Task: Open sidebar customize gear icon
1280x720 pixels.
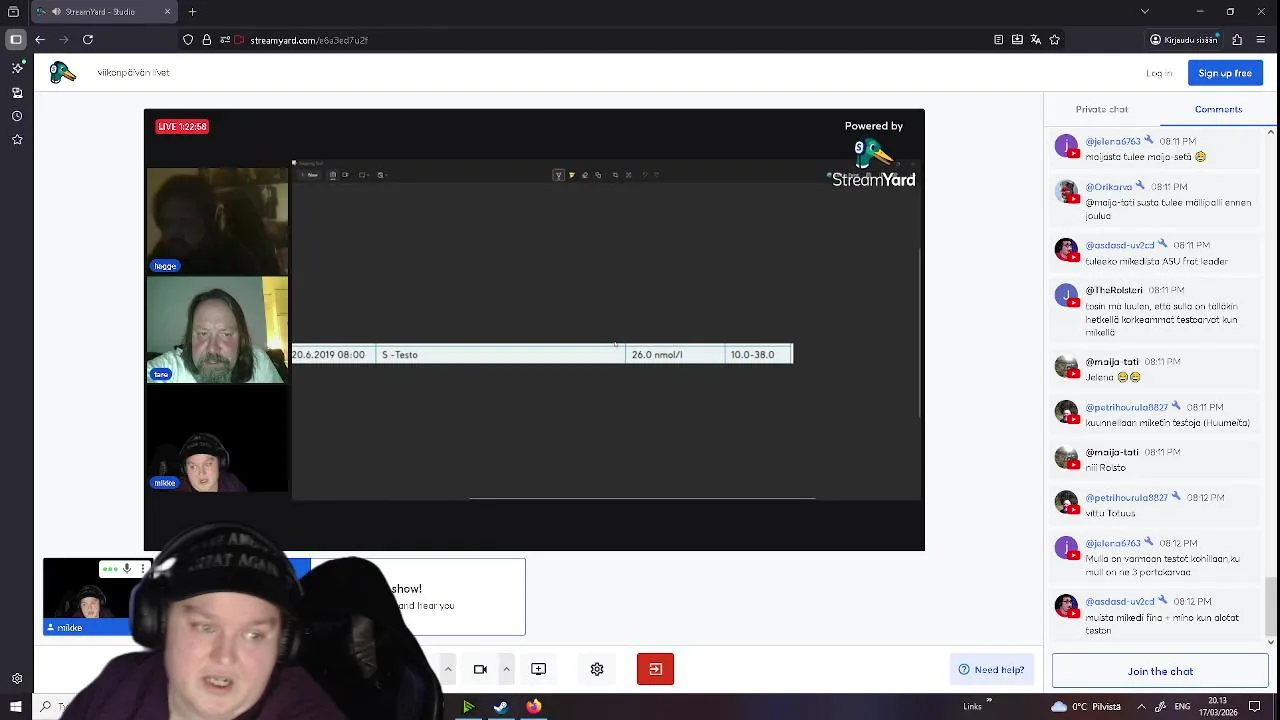Action: [x=17, y=679]
